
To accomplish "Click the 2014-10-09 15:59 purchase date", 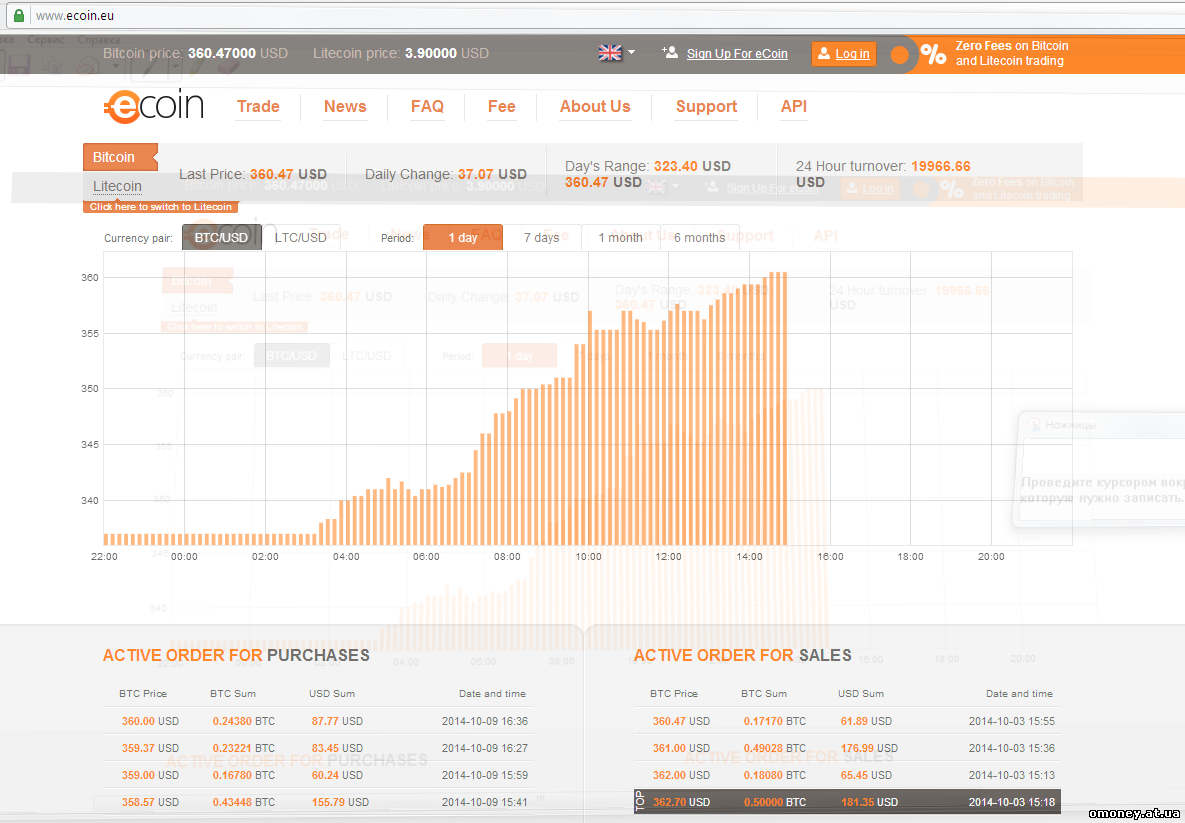I will pos(485,775).
